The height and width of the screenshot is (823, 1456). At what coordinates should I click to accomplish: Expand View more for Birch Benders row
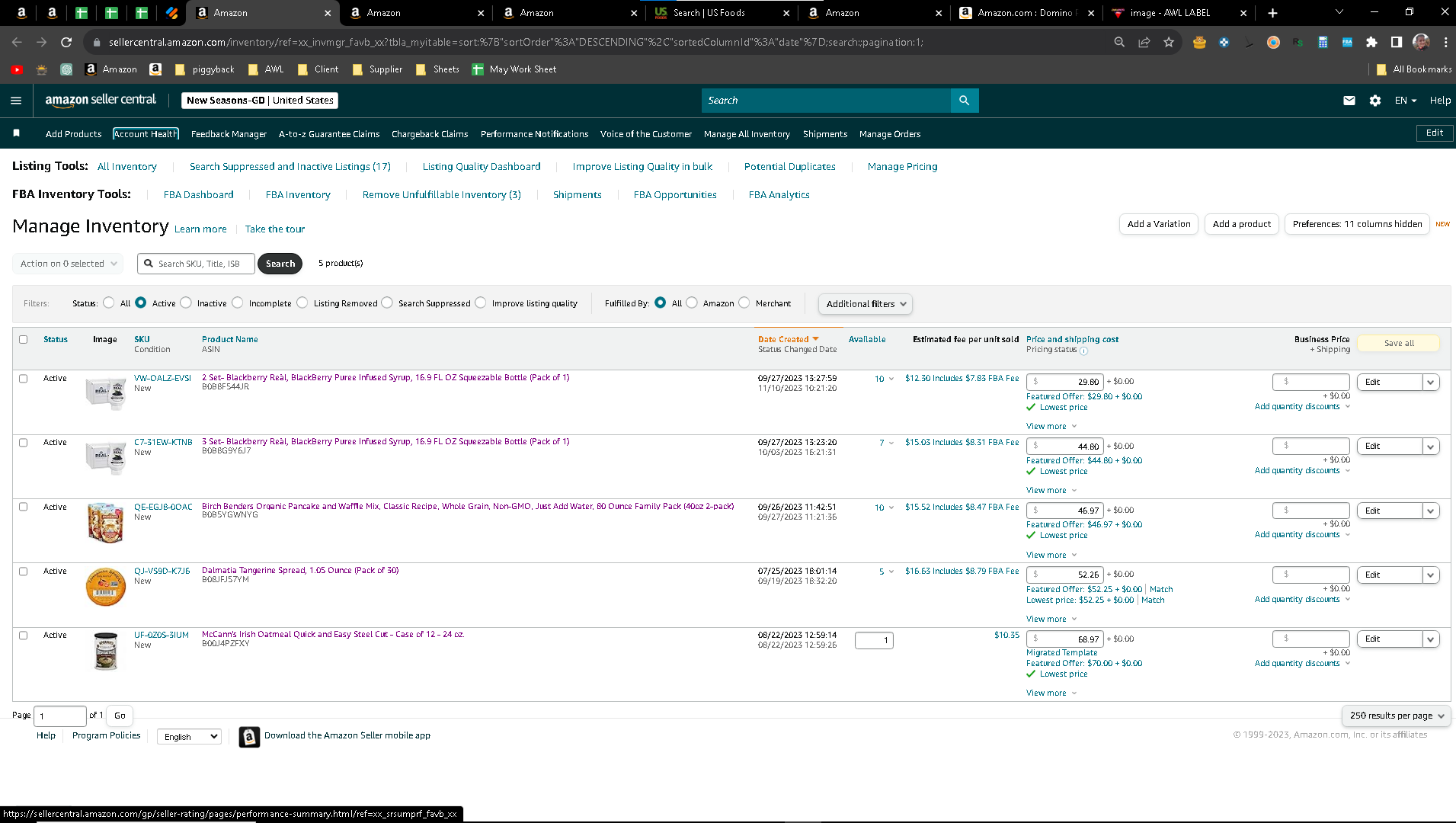(1051, 556)
